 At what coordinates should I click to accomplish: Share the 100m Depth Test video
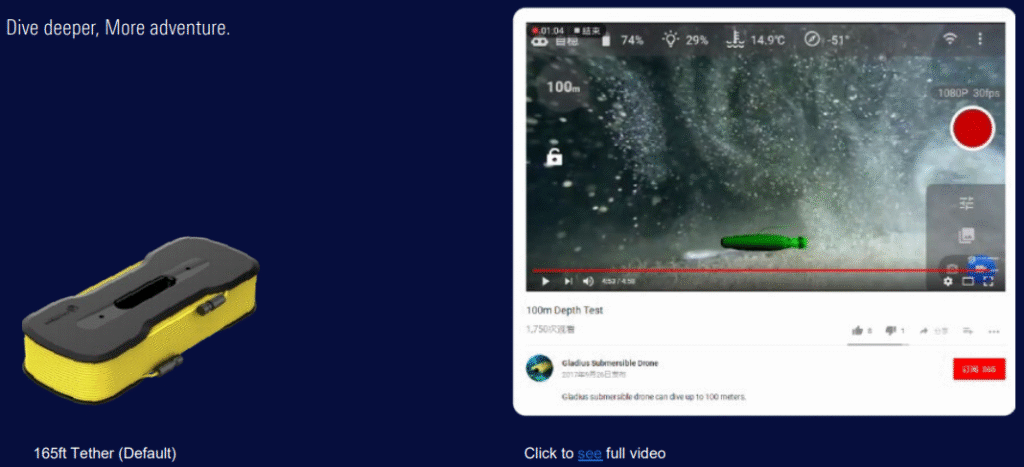click(x=925, y=330)
